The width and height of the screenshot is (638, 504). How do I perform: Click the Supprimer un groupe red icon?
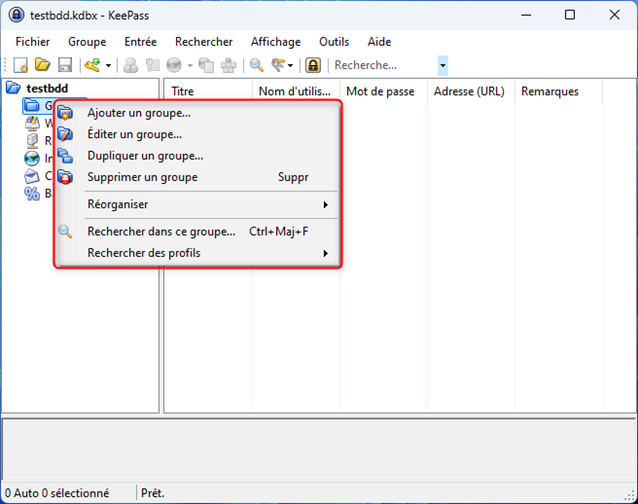(65, 177)
